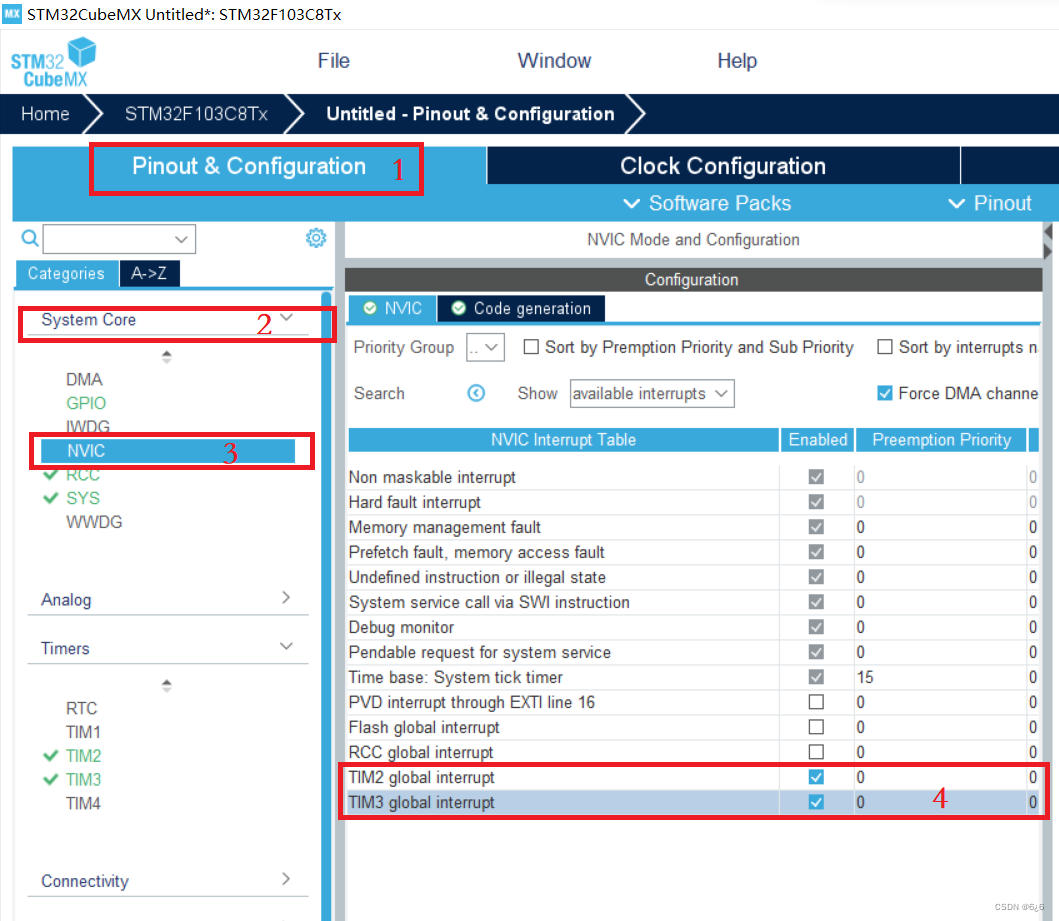Open the settings gear icon
This screenshot has height=921, width=1059.
pyautogui.click(x=315, y=238)
